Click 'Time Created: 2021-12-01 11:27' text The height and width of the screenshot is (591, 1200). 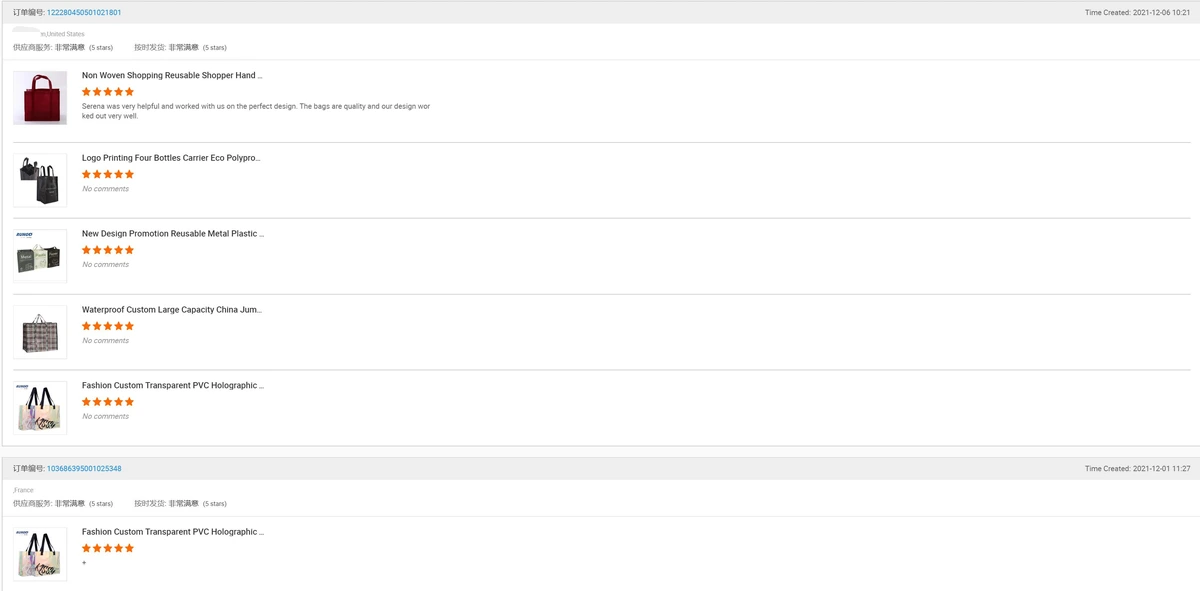tap(1137, 469)
